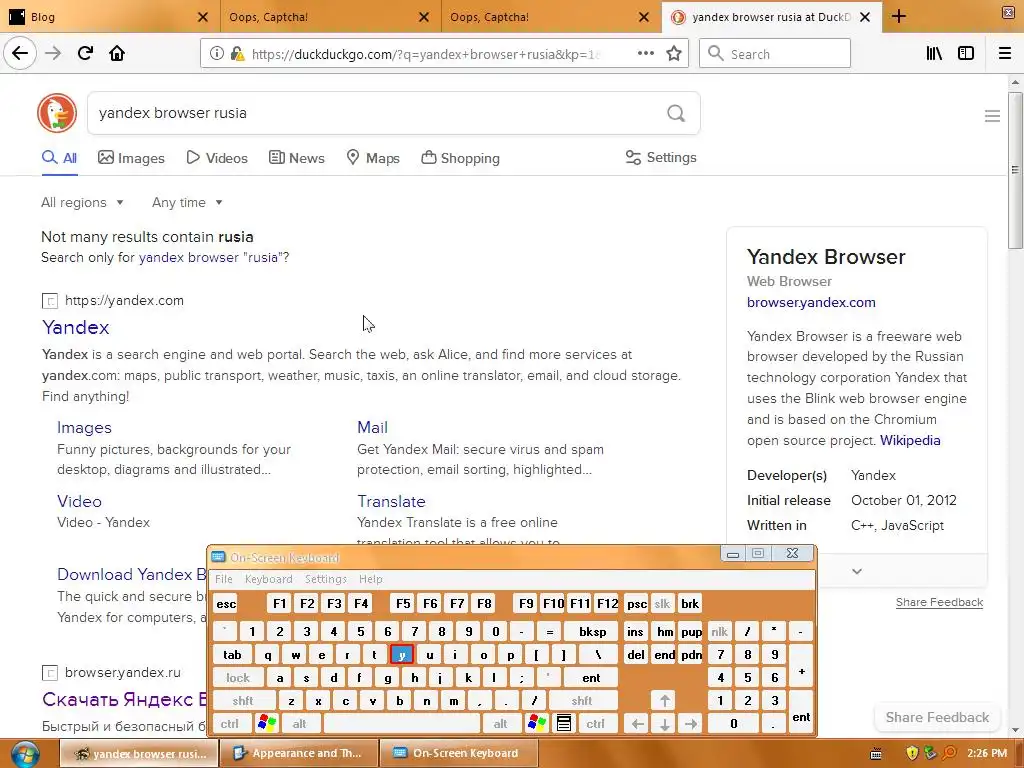Switch to the Shopping search tab
This screenshot has height=768, width=1024.
(x=460, y=158)
